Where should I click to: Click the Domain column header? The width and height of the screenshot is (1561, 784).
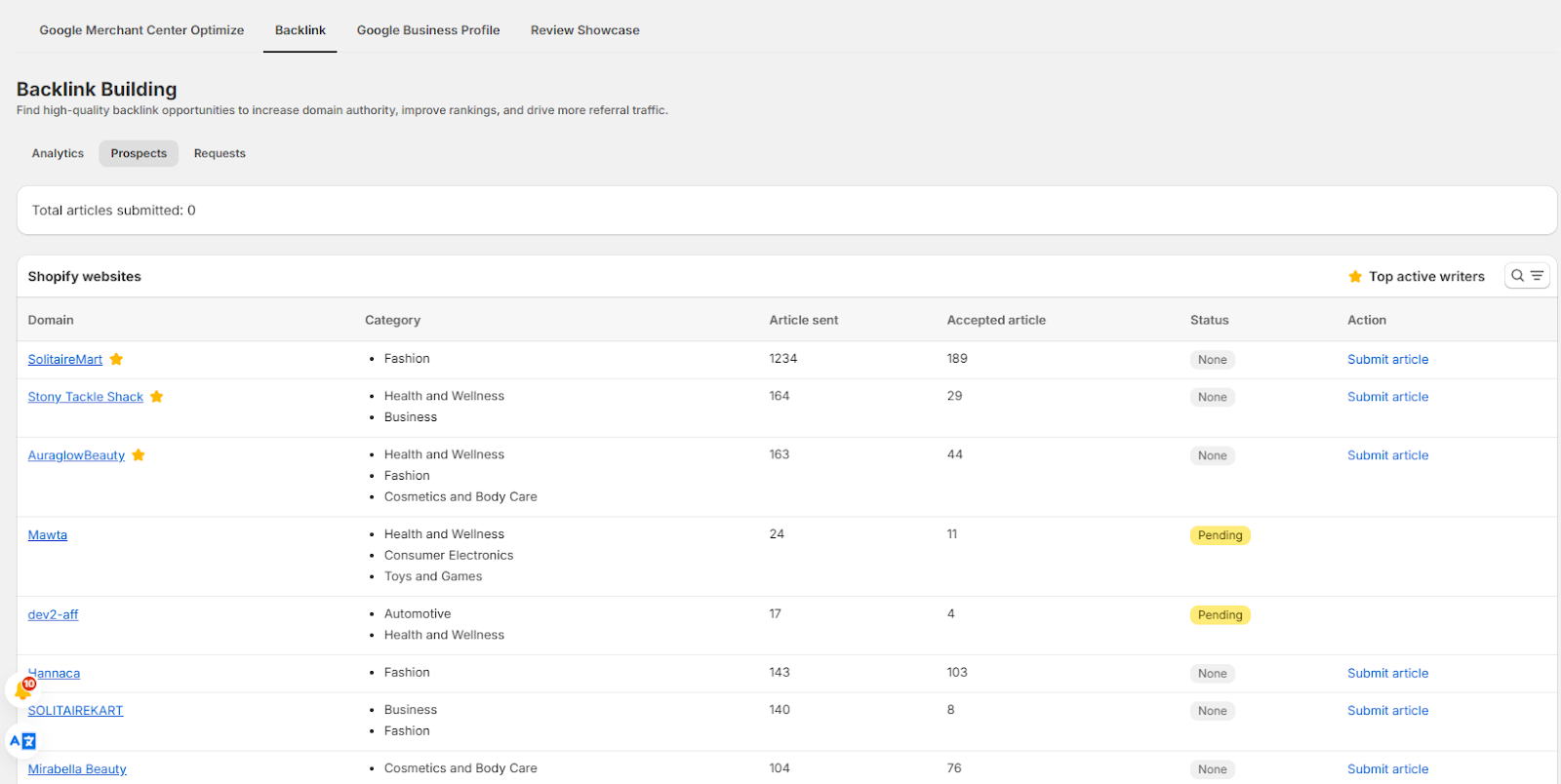tap(51, 320)
